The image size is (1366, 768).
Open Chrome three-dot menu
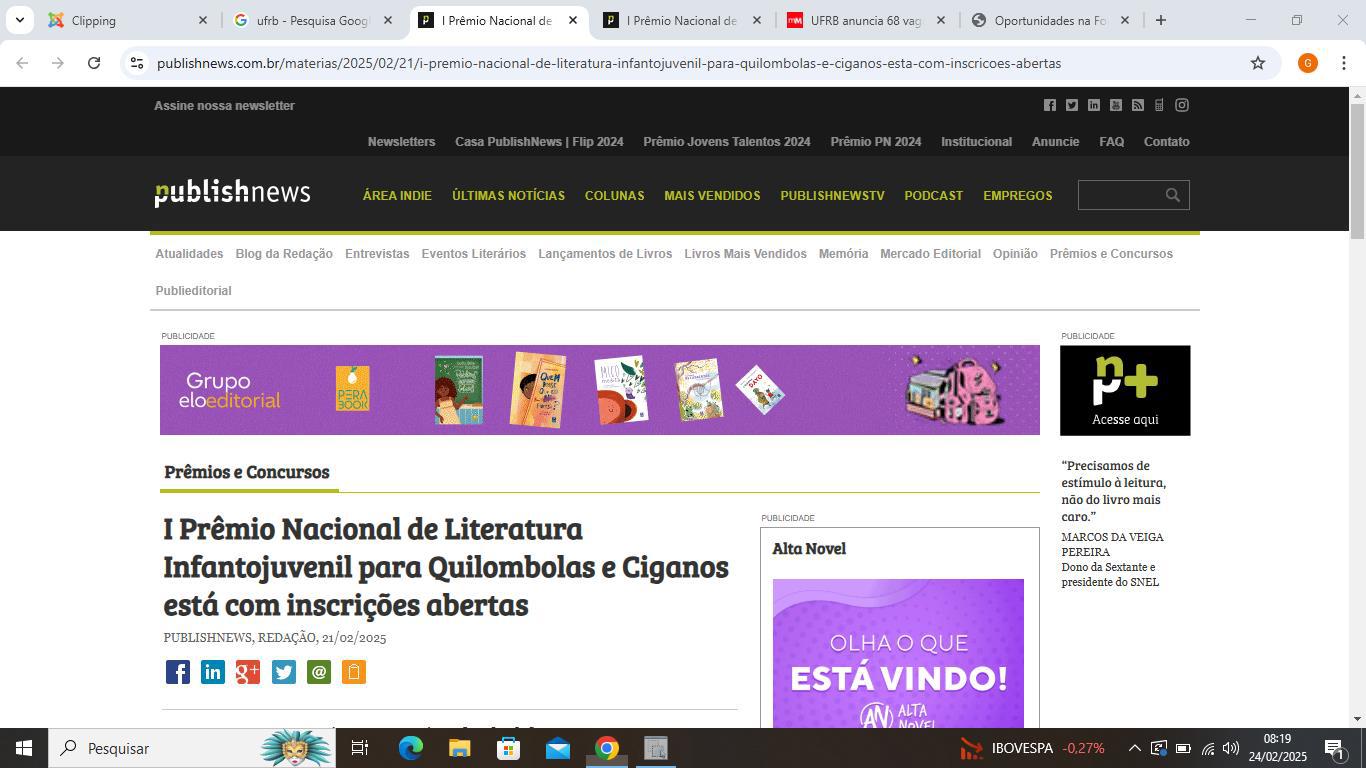pos(1343,63)
